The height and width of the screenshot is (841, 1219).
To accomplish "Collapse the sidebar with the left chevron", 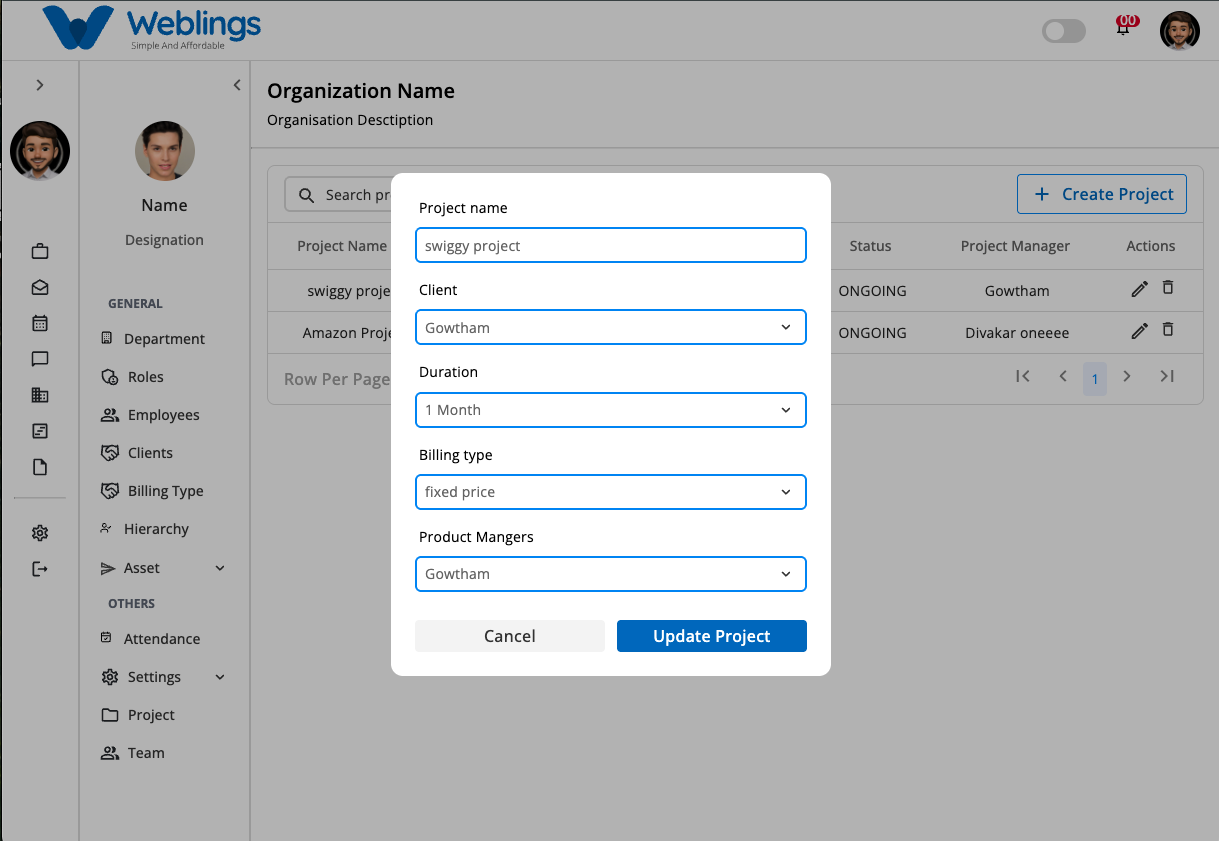I will click(237, 85).
